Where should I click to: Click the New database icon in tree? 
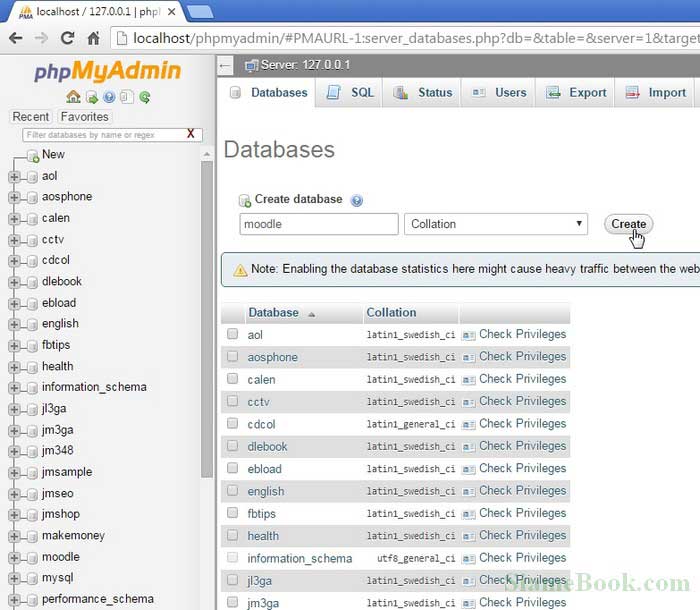pyautogui.click(x=33, y=155)
